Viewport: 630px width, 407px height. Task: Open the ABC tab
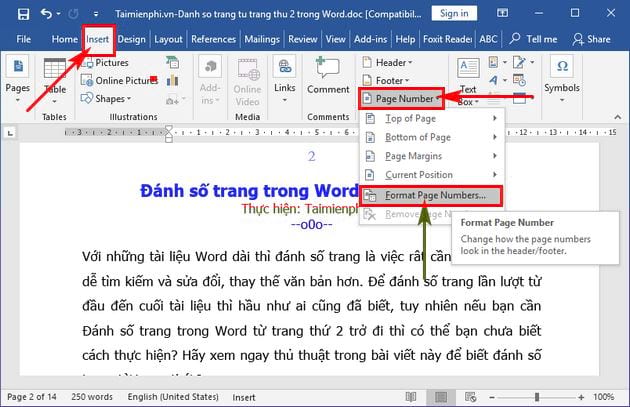tap(488, 39)
